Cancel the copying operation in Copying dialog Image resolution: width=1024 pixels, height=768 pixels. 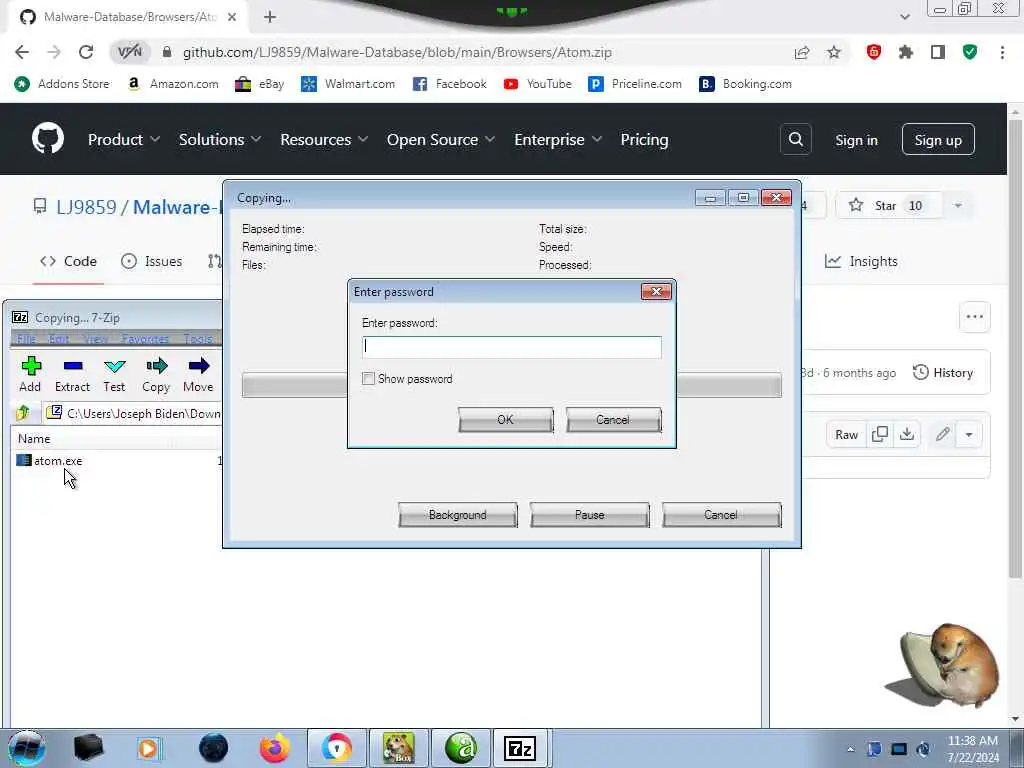click(x=721, y=515)
